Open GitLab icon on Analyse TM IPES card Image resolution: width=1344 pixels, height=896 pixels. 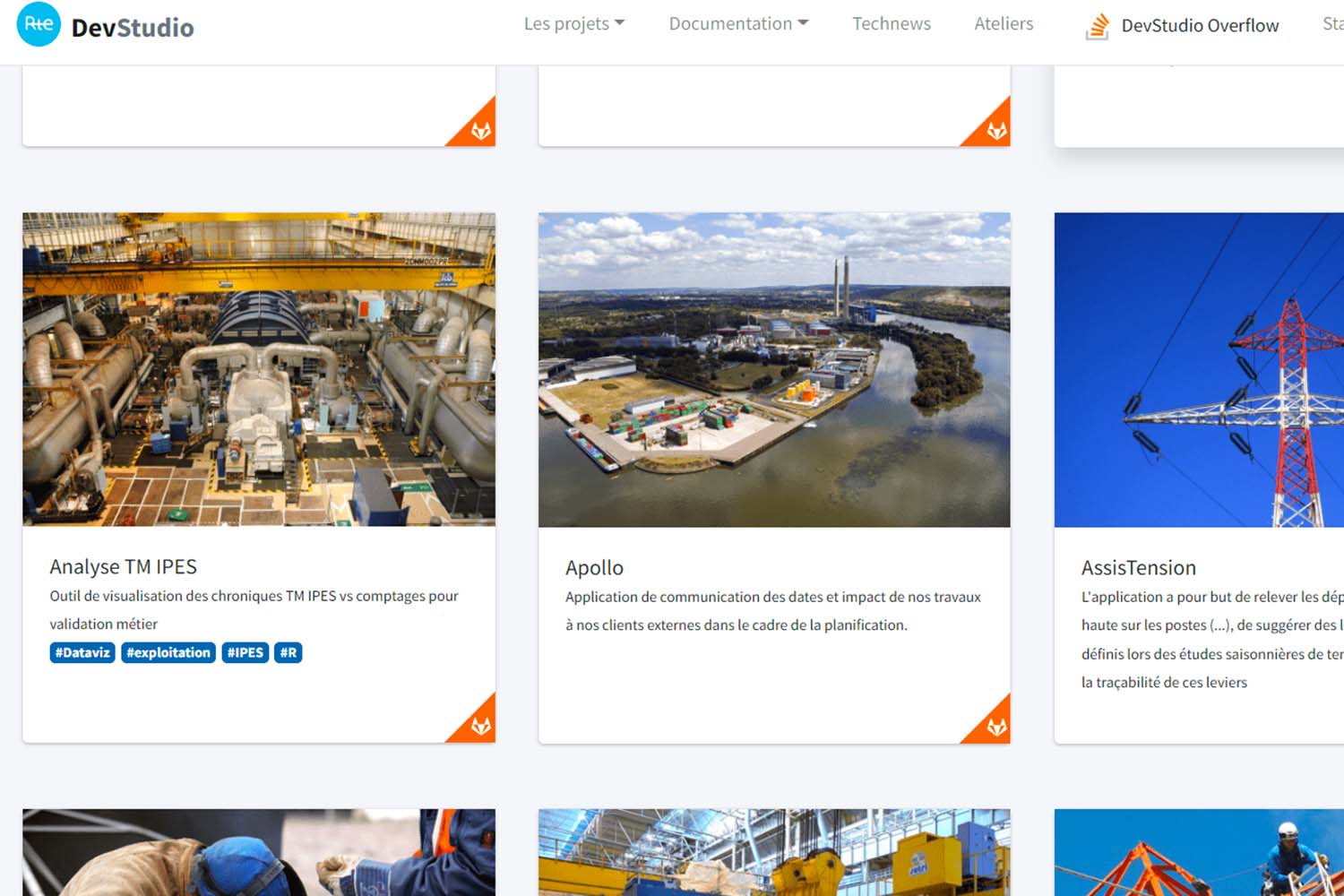[480, 726]
